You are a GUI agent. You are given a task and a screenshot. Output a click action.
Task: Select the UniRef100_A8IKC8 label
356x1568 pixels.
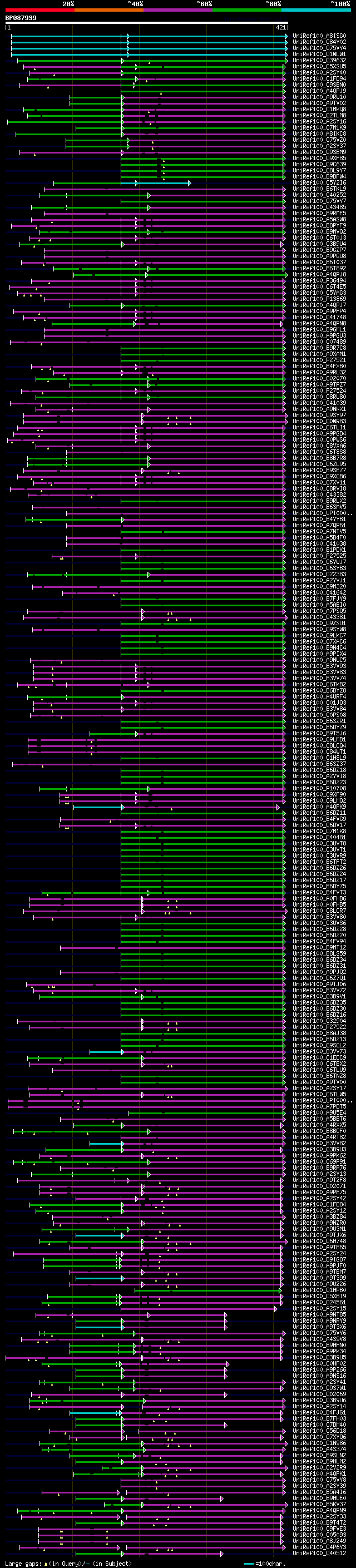coord(319,134)
